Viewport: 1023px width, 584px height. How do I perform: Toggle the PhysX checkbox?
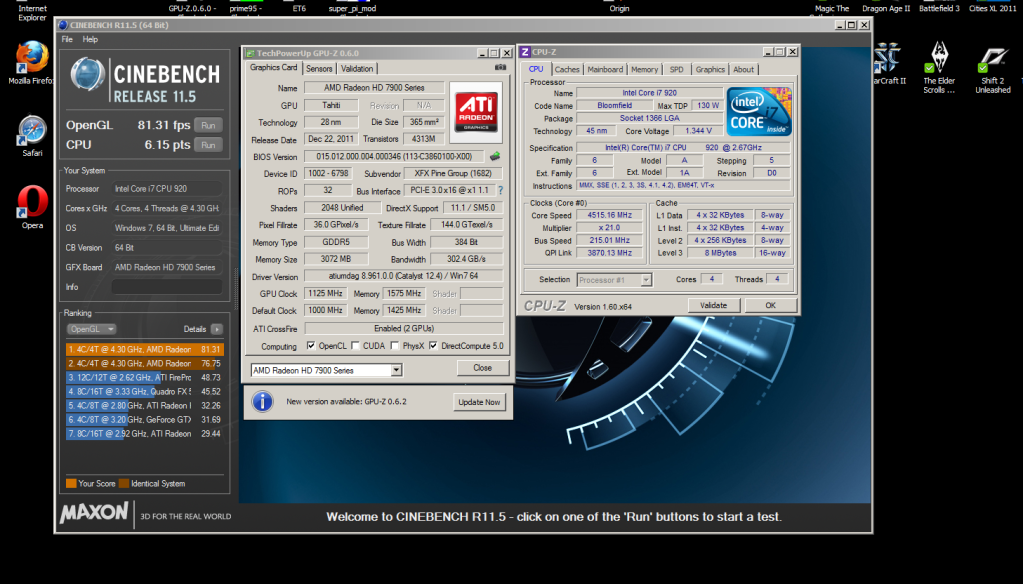(x=396, y=346)
